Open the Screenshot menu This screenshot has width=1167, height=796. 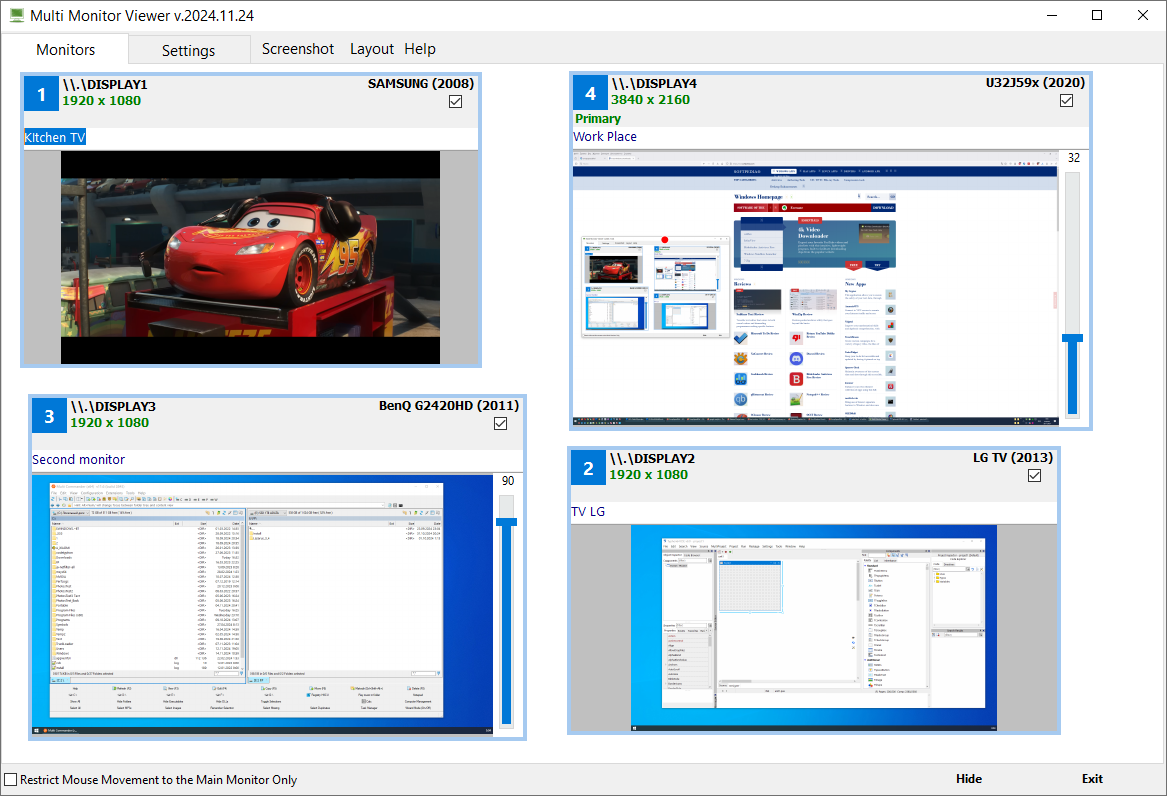click(298, 49)
